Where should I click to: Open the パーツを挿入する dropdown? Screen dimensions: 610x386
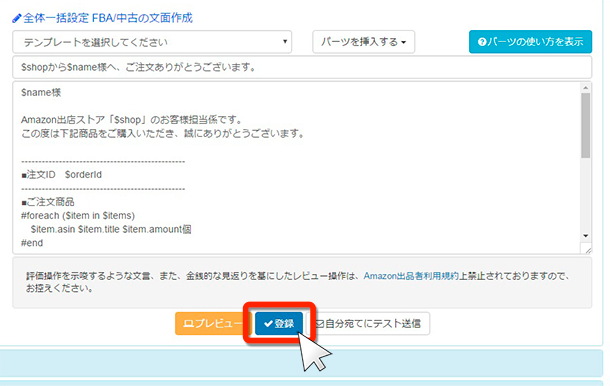[363, 42]
